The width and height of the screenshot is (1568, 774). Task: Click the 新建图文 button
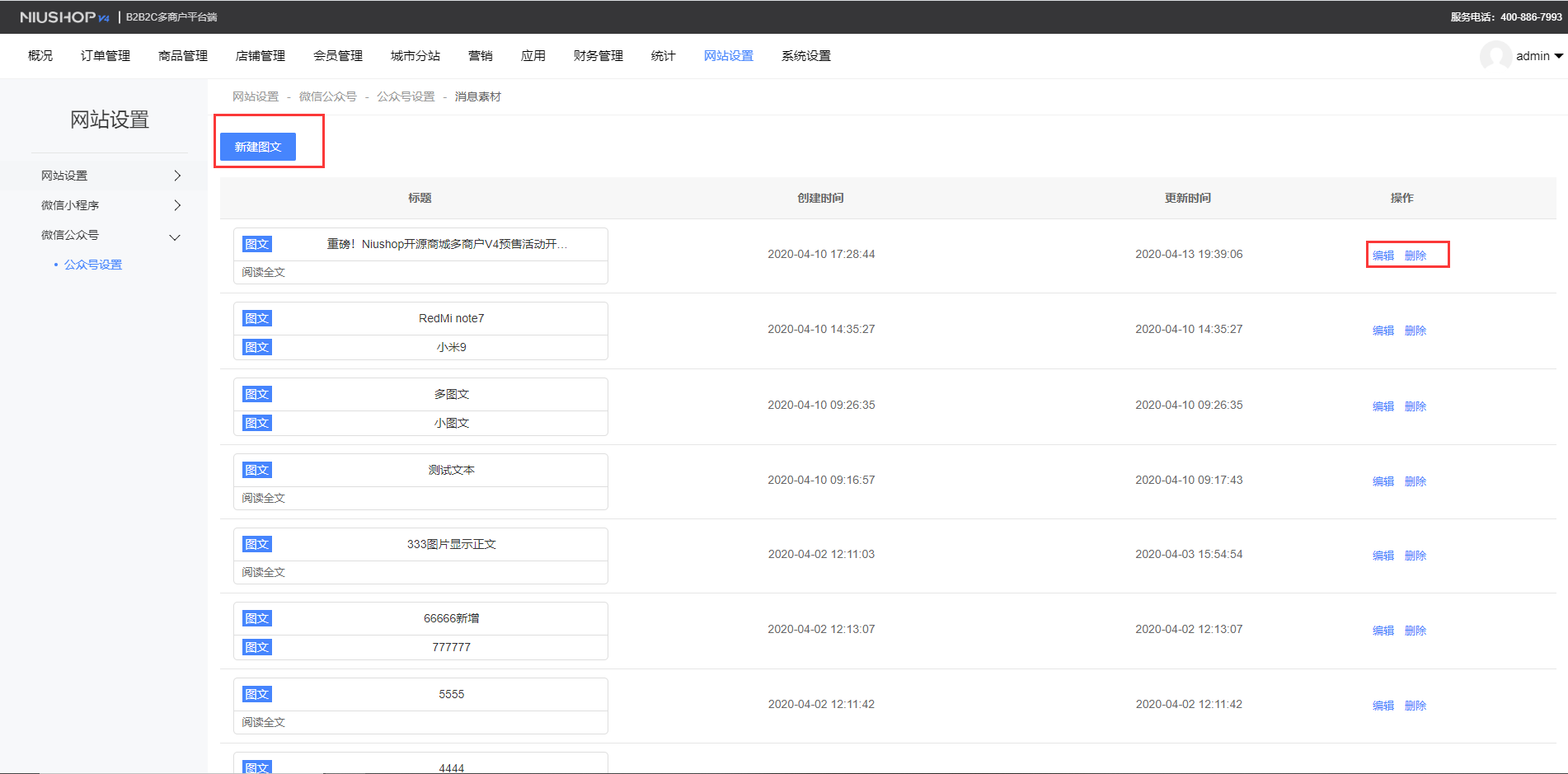pyautogui.click(x=258, y=147)
